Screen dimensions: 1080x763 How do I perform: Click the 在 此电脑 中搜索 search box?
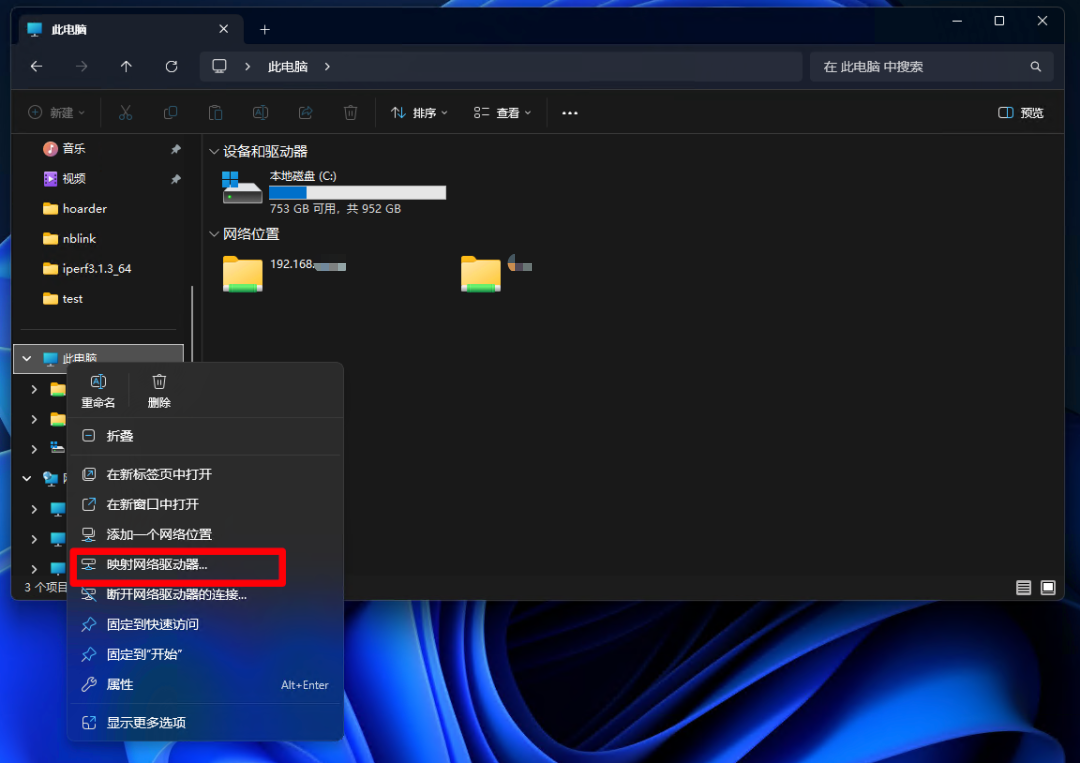[931, 67]
